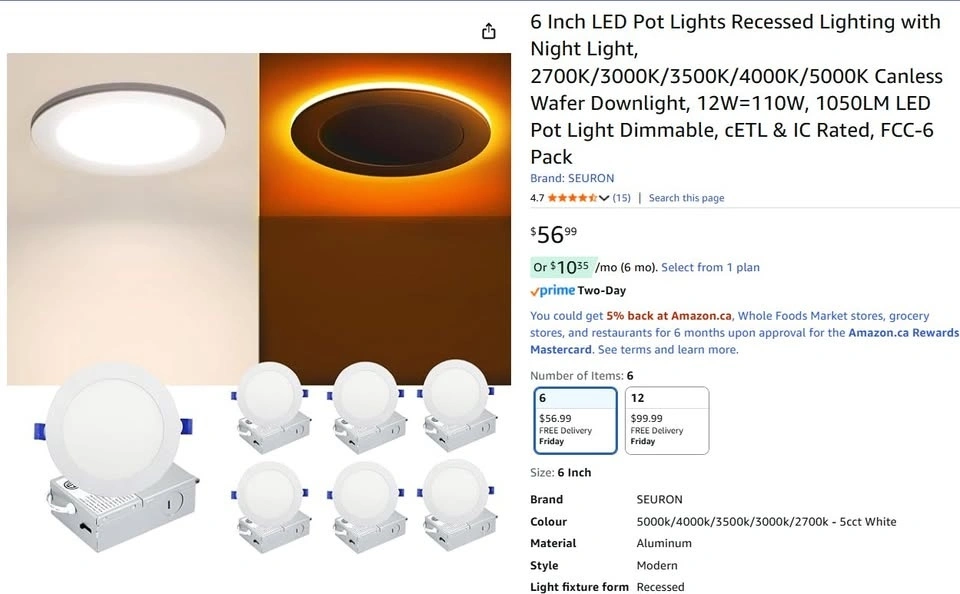
Task: Click See terms and learn more
Action: (x=668, y=350)
